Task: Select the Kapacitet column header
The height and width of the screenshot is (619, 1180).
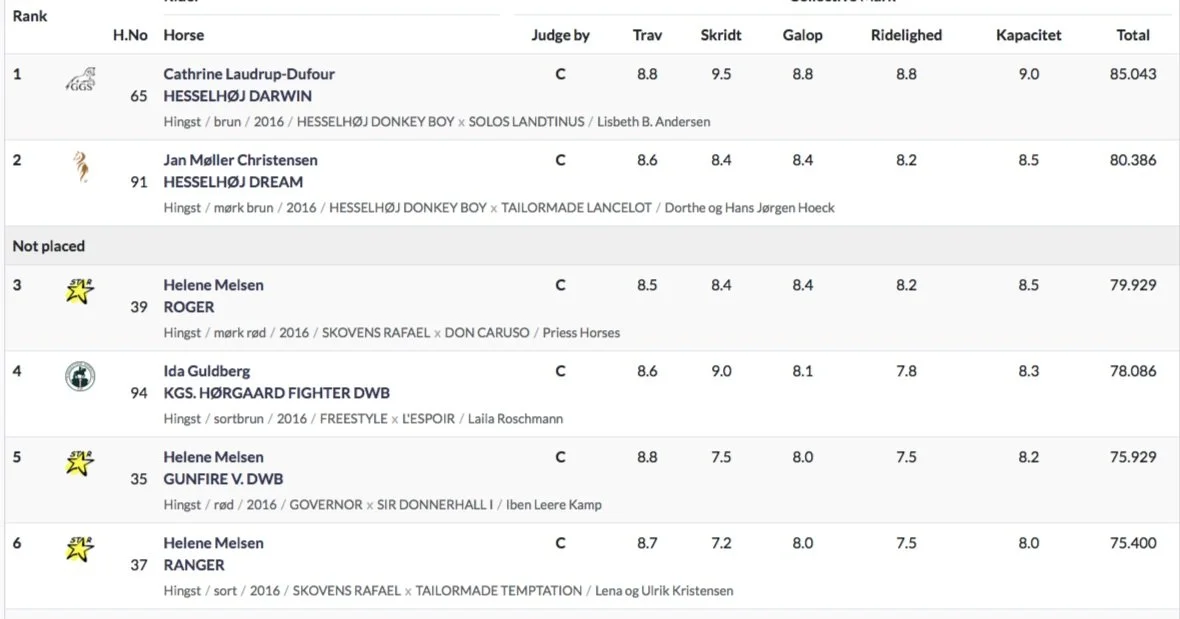Action: (x=1029, y=35)
